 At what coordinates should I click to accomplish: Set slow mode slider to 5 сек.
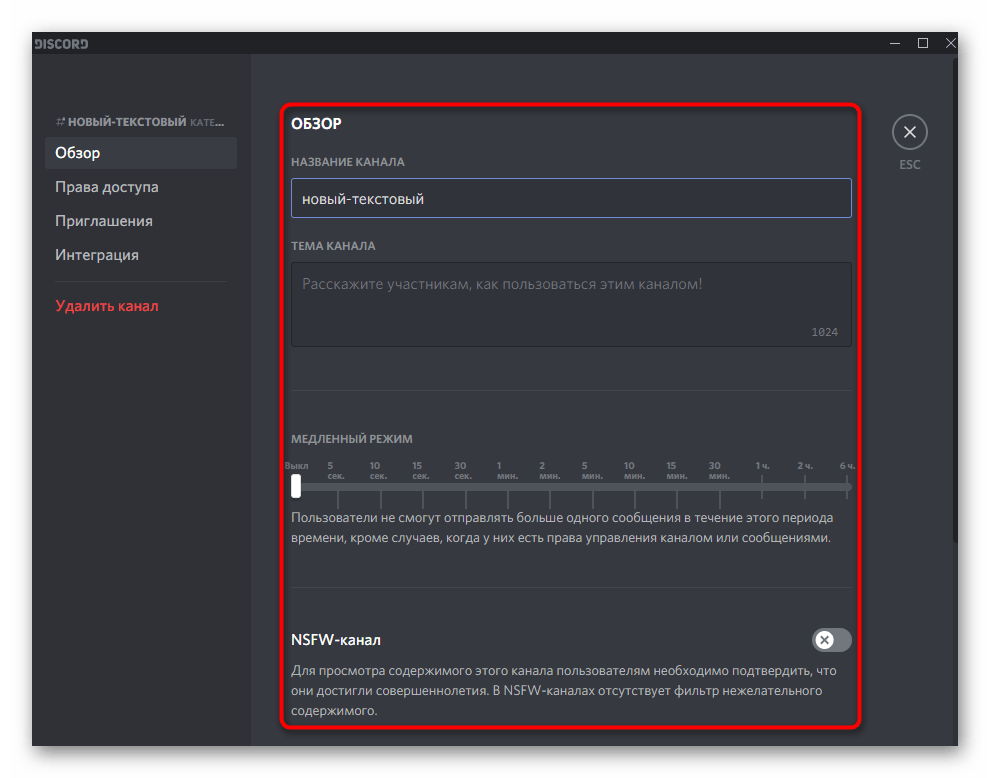[x=338, y=487]
